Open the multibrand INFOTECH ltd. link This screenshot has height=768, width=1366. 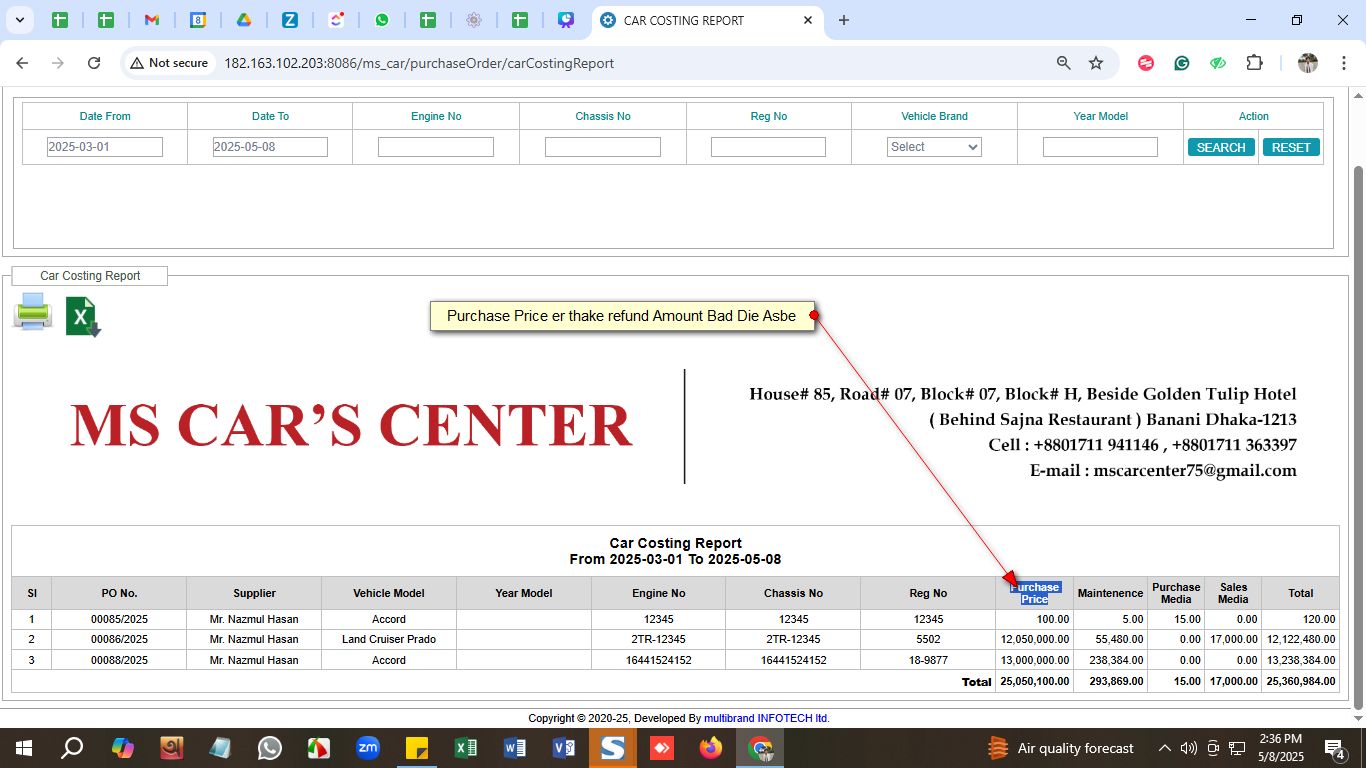coord(767,718)
